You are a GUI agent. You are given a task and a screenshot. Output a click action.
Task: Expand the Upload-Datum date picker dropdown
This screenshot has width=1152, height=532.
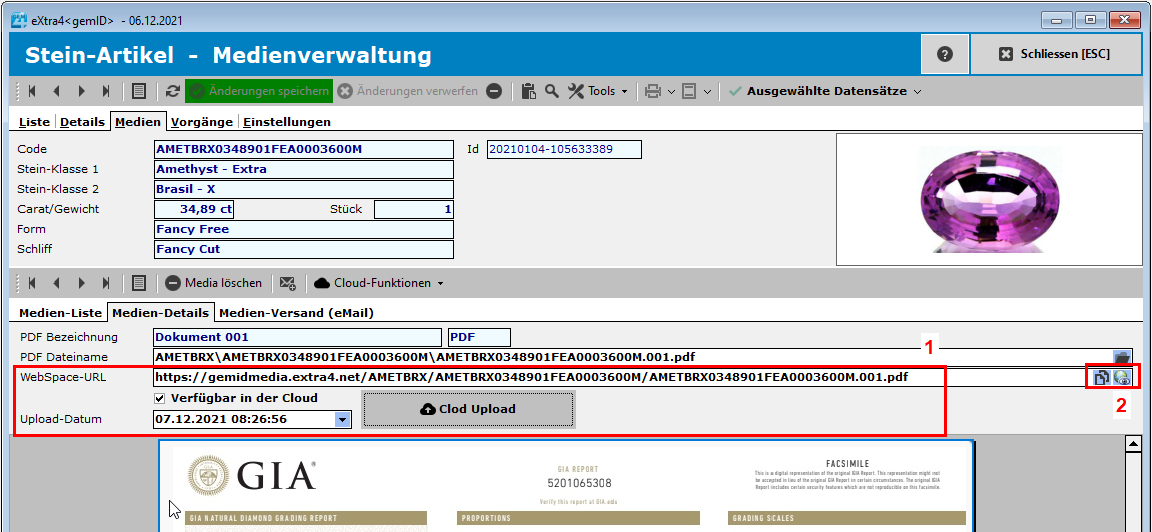pyautogui.click(x=343, y=420)
